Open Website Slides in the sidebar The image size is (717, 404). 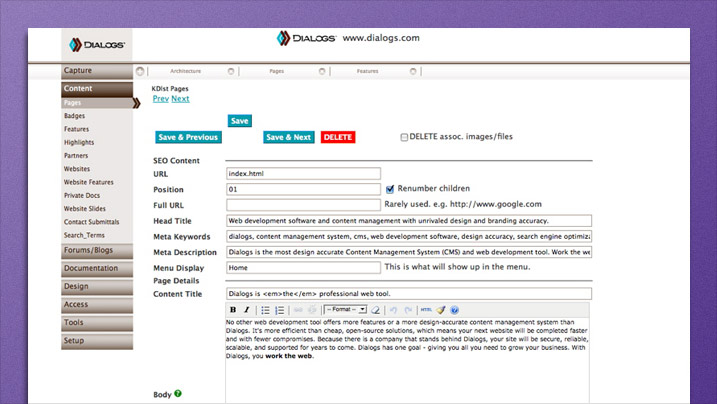pos(85,209)
